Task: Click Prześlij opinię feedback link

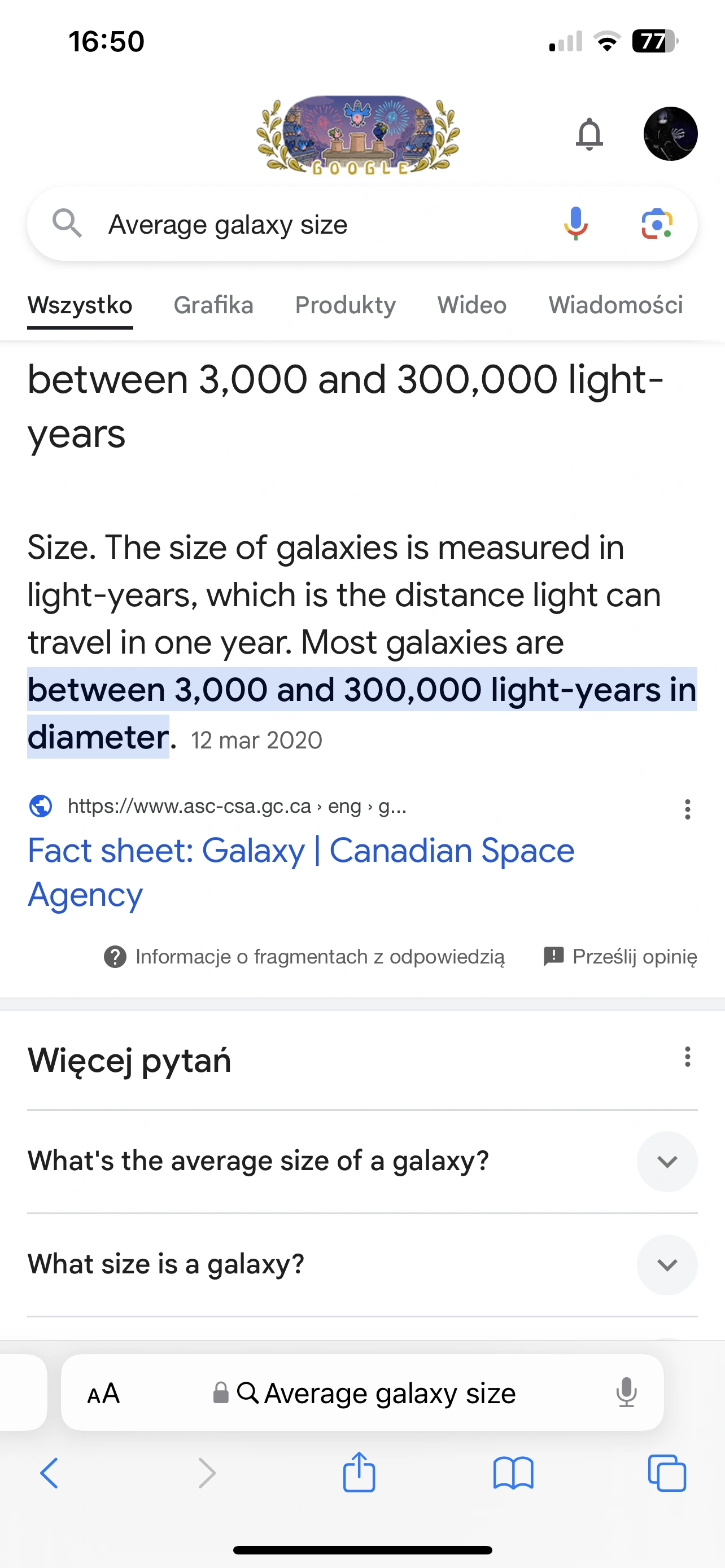Action: pos(621,957)
